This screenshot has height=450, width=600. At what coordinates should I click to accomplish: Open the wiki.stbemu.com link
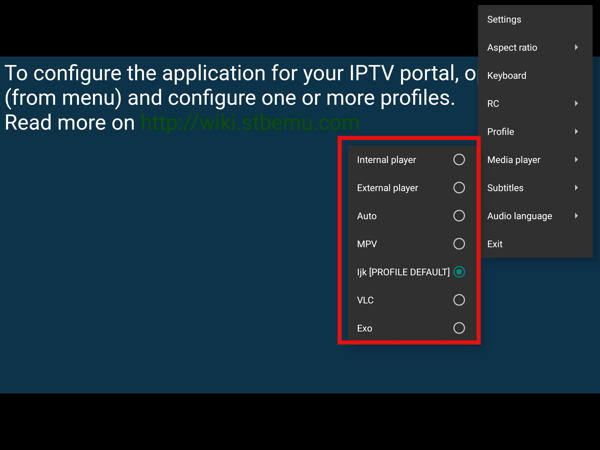(x=249, y=123)
